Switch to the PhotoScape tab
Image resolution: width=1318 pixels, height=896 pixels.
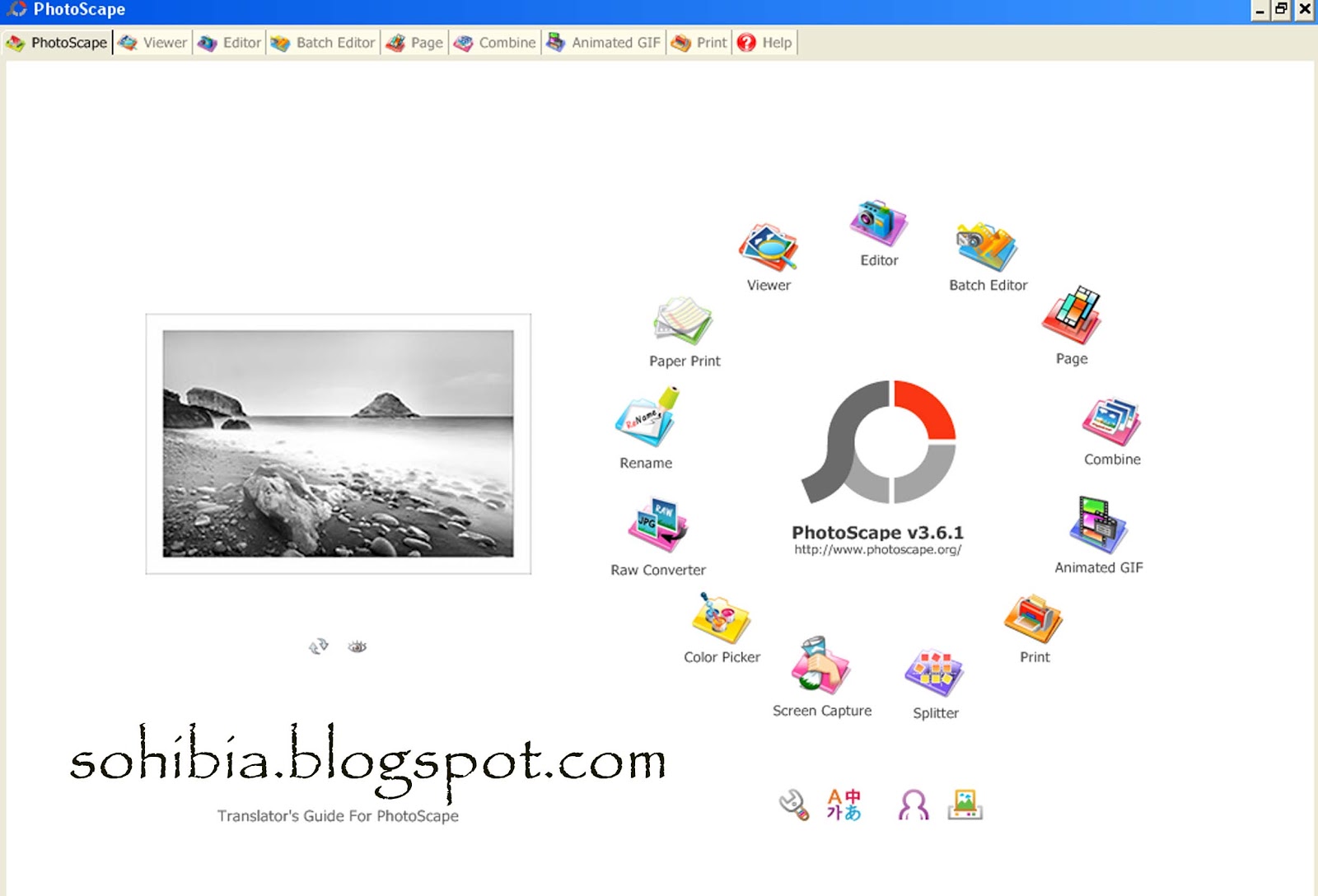coord(57,43)
